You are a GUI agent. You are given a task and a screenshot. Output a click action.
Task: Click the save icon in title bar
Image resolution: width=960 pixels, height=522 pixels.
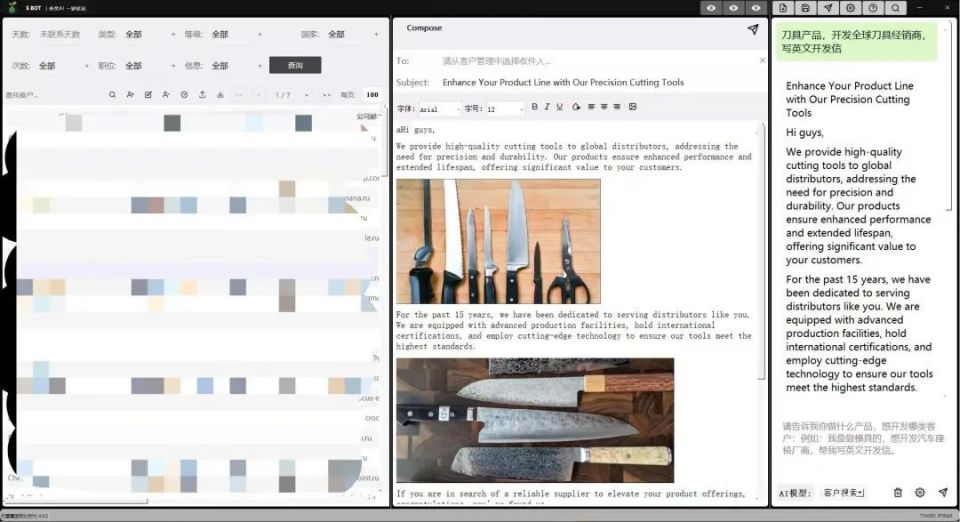[x=806, y=8]
